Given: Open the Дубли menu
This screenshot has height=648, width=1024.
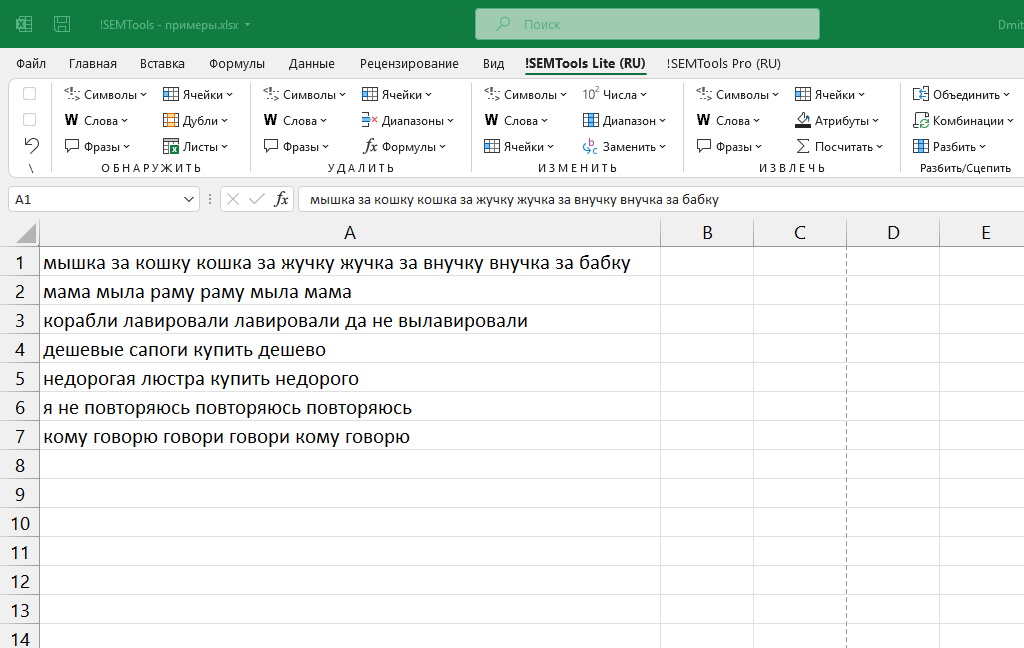Looking at the screenshot, I should coord(195,121).
